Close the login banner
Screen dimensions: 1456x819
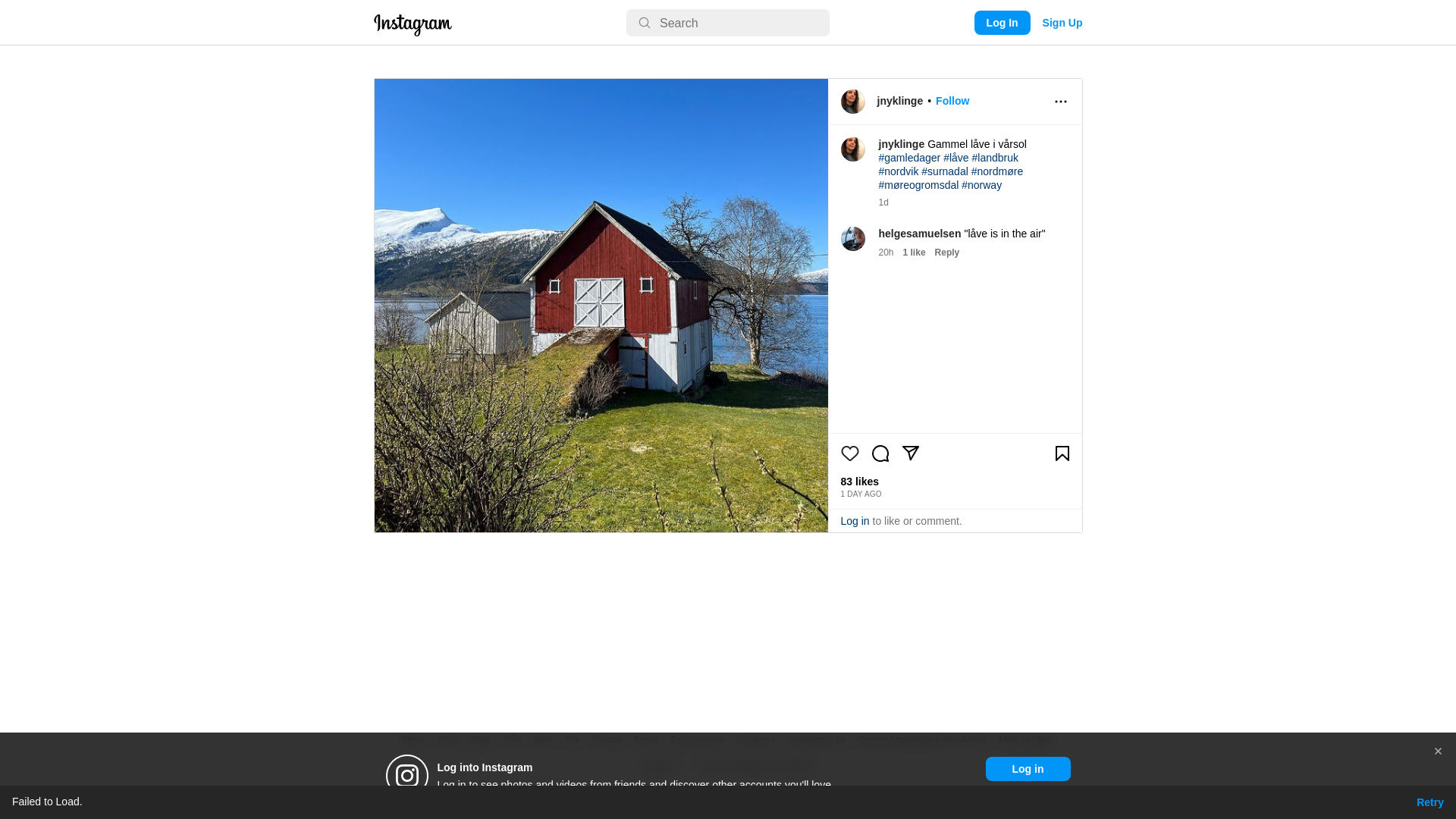click(1437, 752)
